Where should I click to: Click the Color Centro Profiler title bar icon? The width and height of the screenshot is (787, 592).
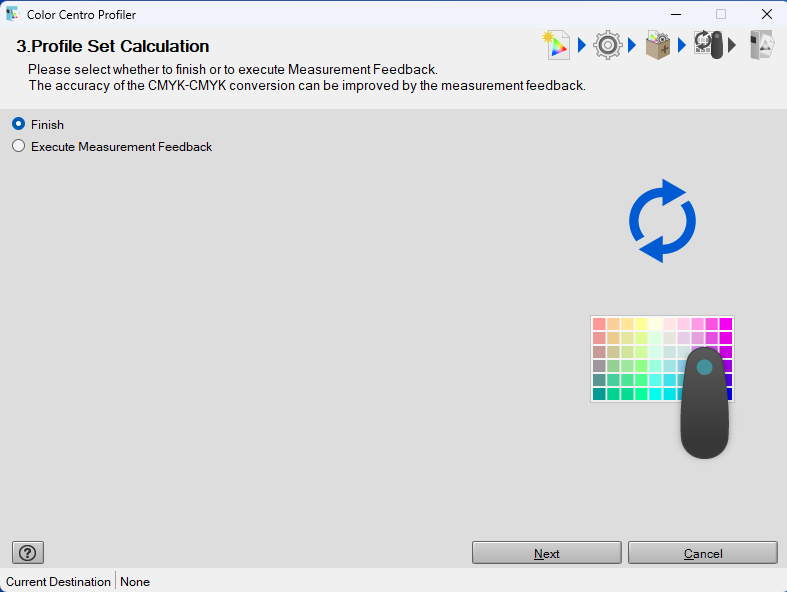tap(13, 14)
